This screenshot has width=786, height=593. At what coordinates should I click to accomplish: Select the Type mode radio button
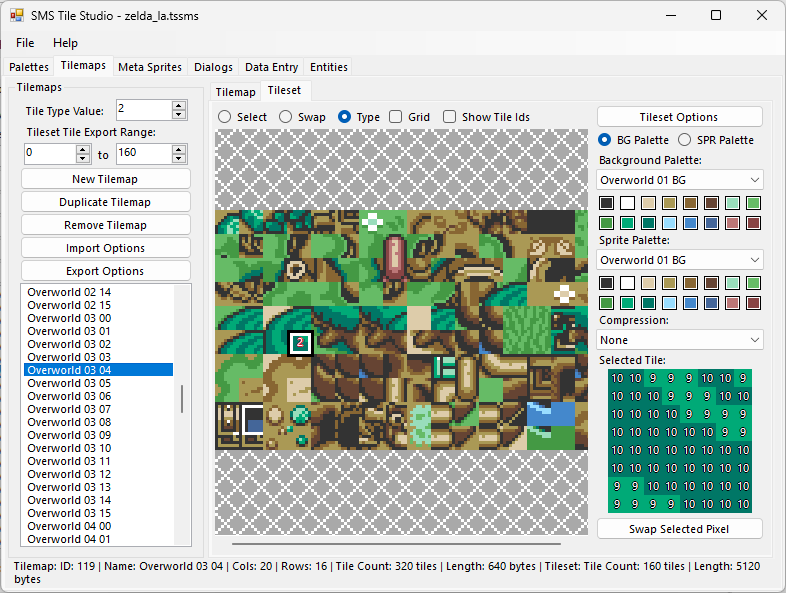pyautogui.click(x=359, y=117)
